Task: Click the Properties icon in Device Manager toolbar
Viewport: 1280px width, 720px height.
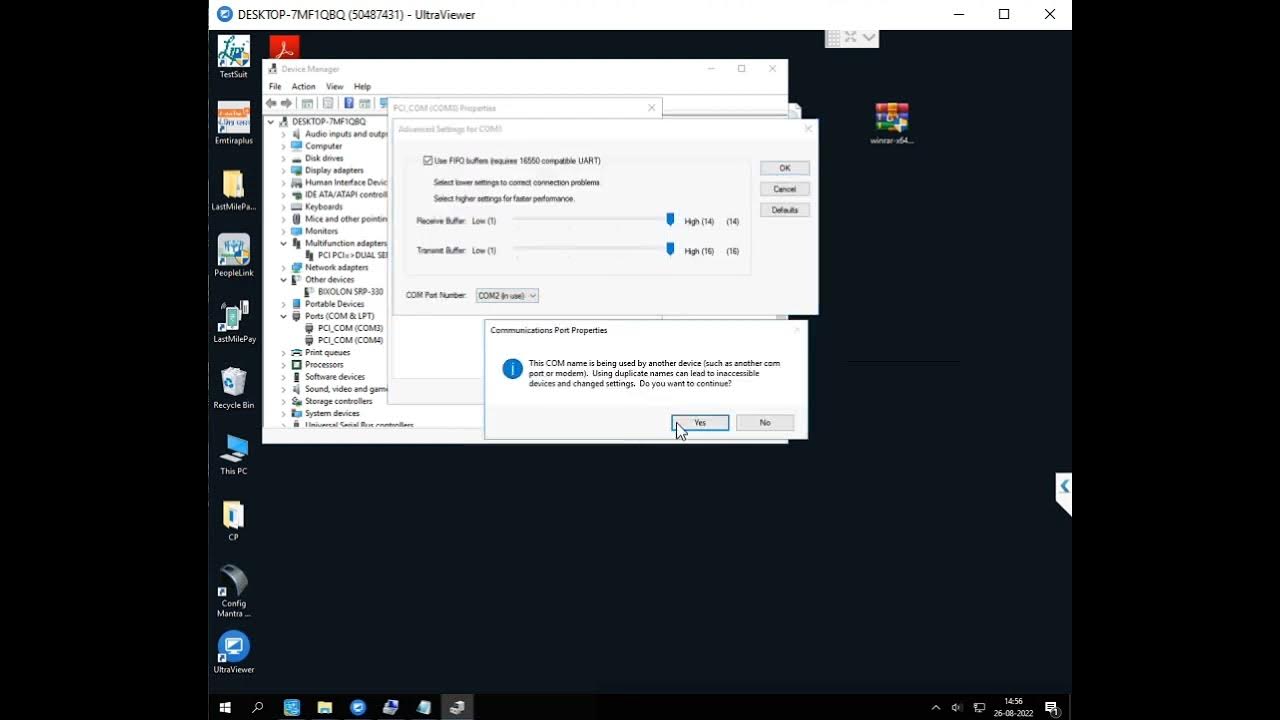Action: pyautogui.click(x=327, y=103)
